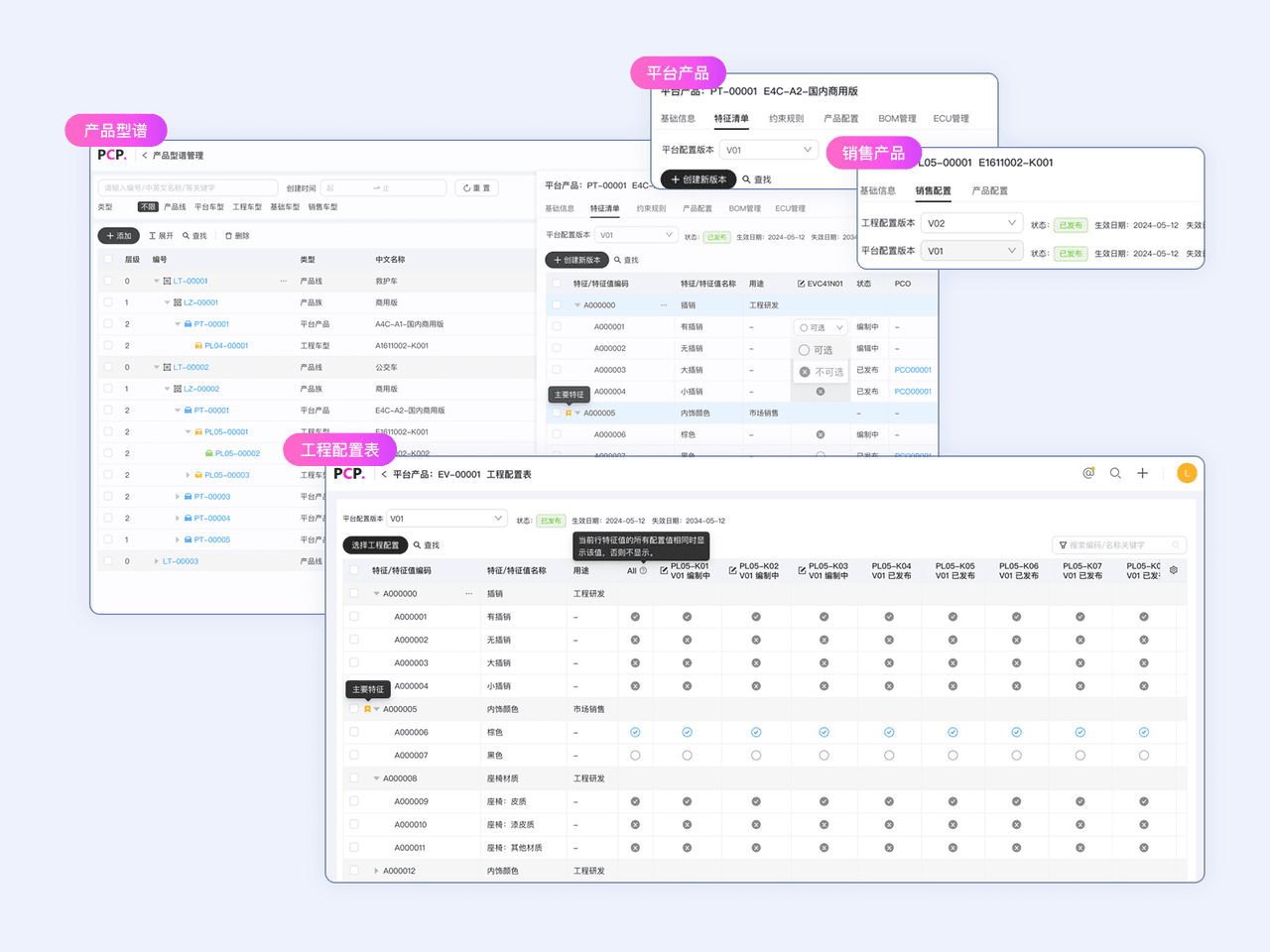
Task: Expand the A000012 feature row
Action: point(376,871)
